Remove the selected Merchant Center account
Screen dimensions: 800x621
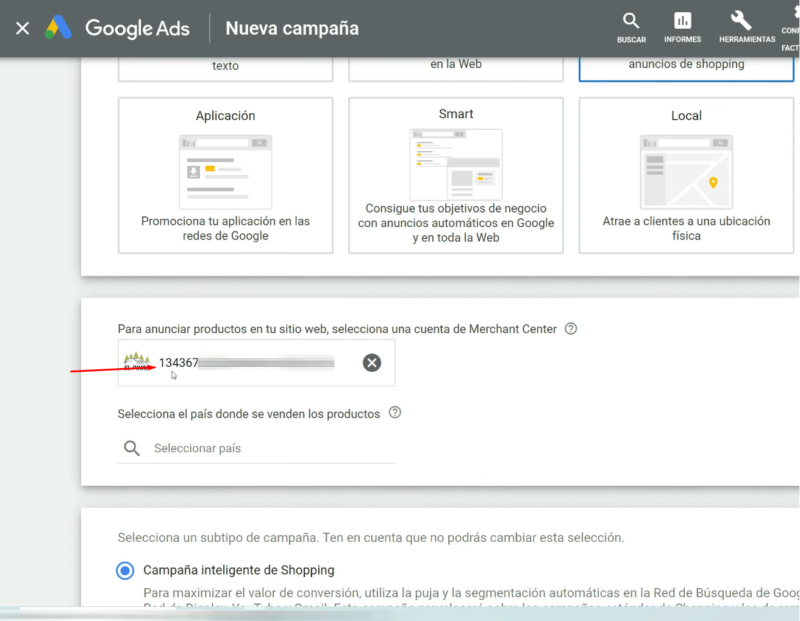pyautogui.click(x=371, y=363)
